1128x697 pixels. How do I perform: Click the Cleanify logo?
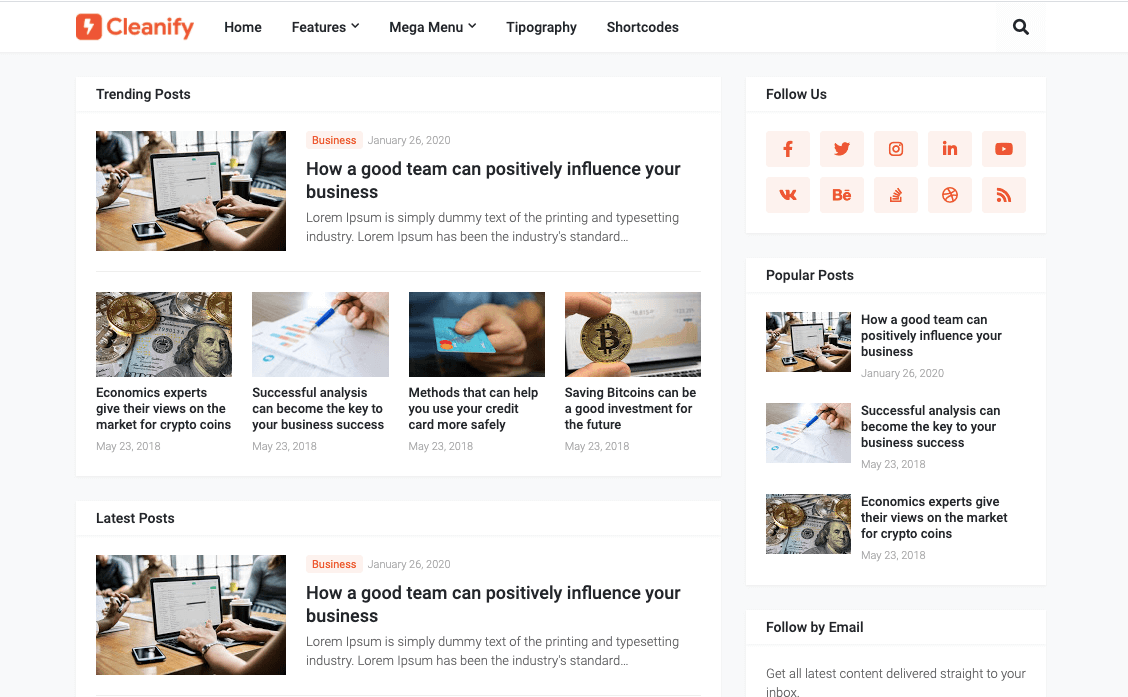[135, 27]
